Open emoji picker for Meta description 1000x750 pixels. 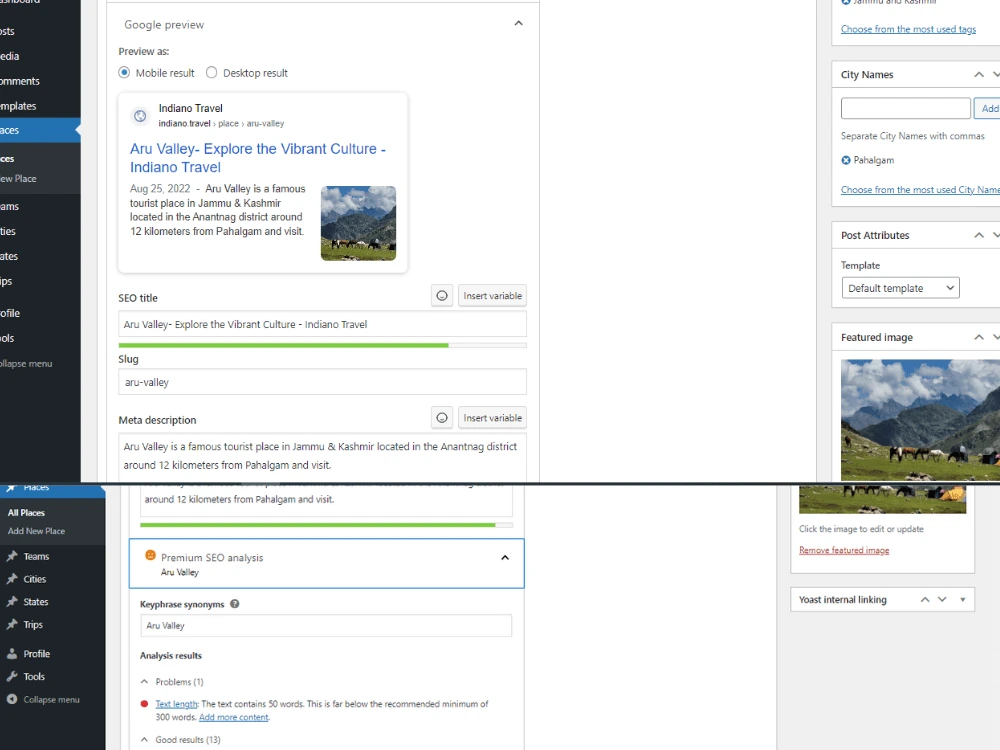click(x=442, y=418)
